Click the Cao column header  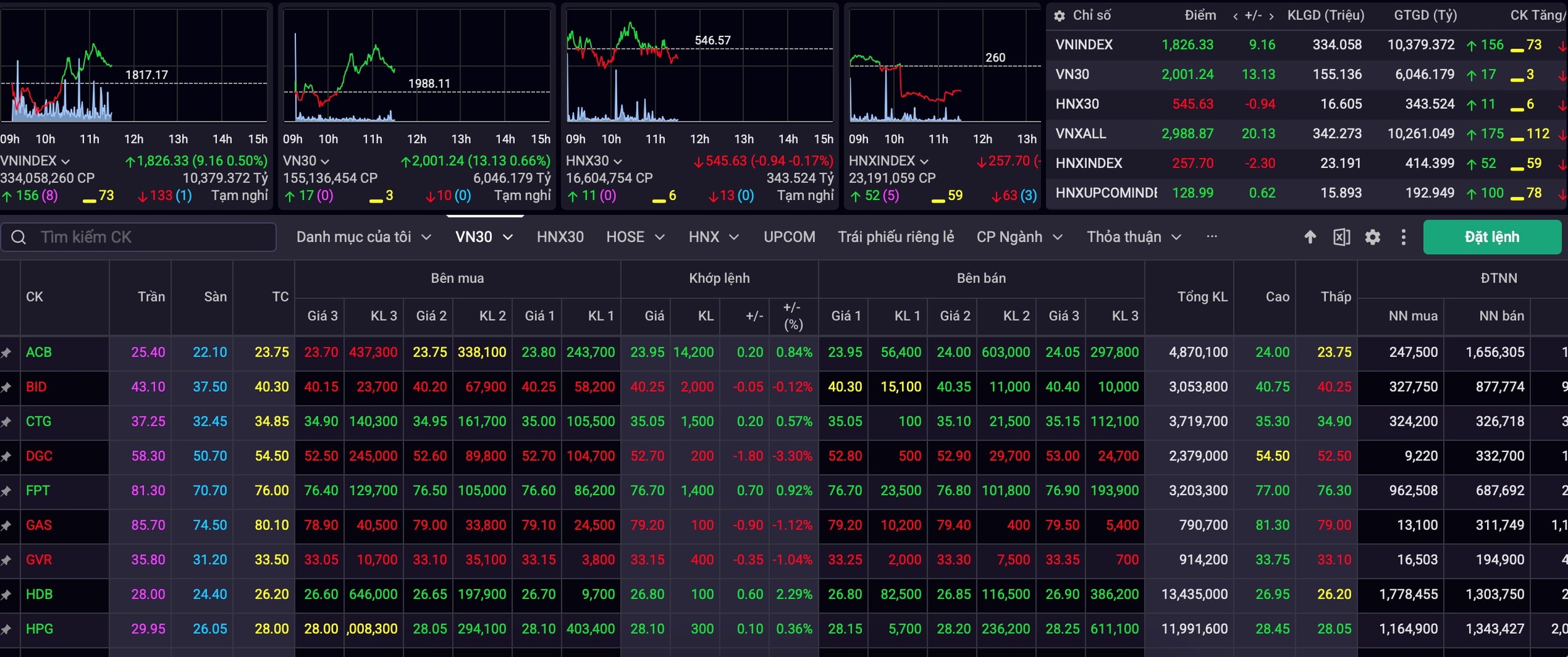(1264, 297)
